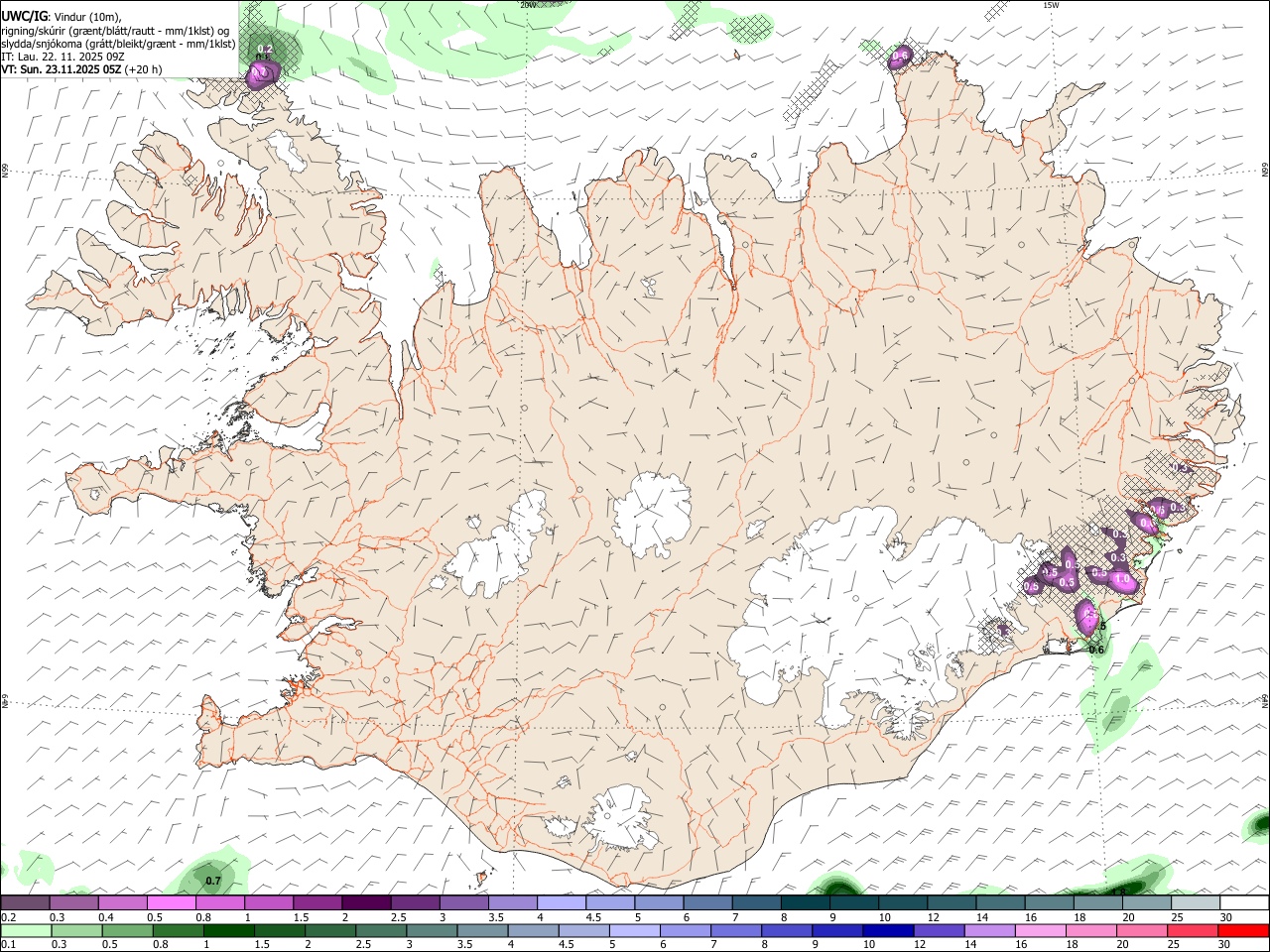Select the top legend swatch between 25 and 30
Screen dimensions: 1270x952
[x=1195, y=902]
